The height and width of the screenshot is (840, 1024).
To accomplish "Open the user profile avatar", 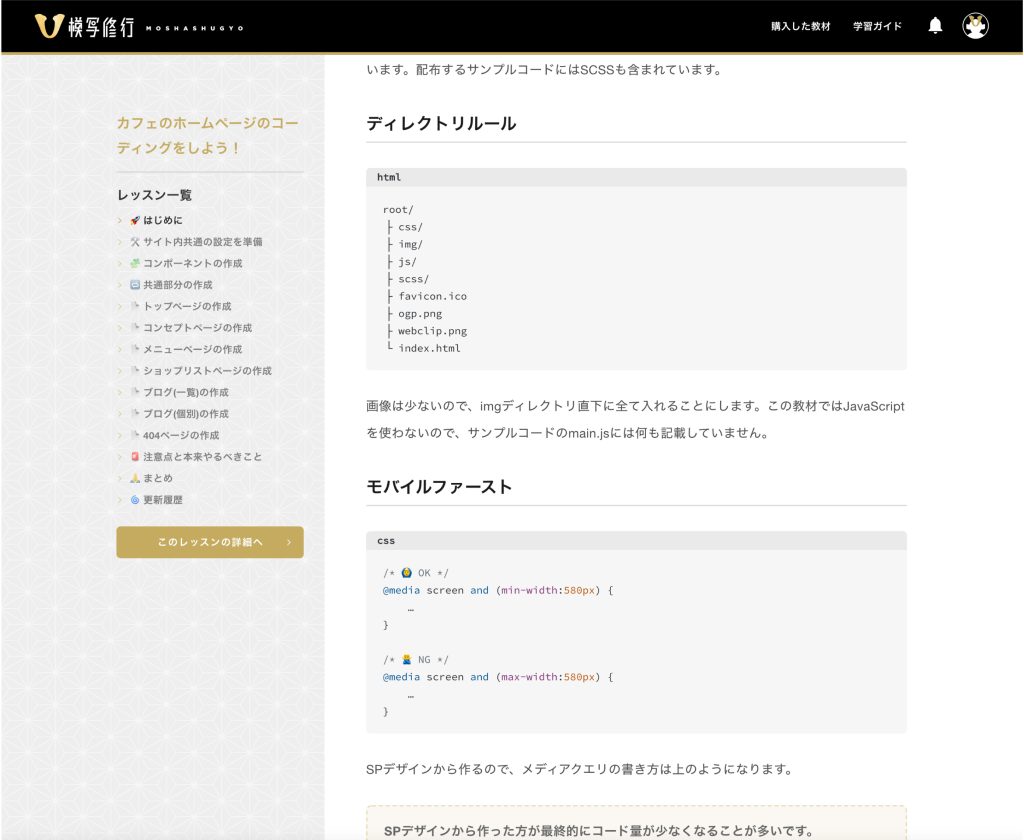I will click(975, 26).
